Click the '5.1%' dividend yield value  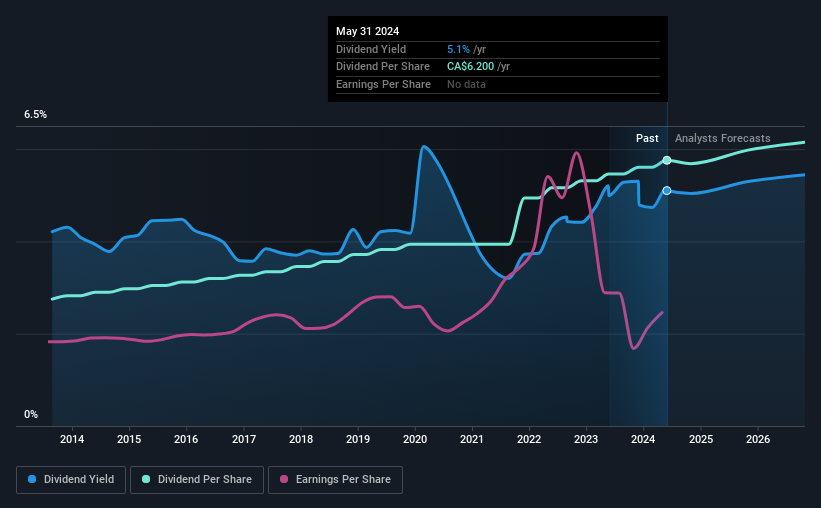458,49
